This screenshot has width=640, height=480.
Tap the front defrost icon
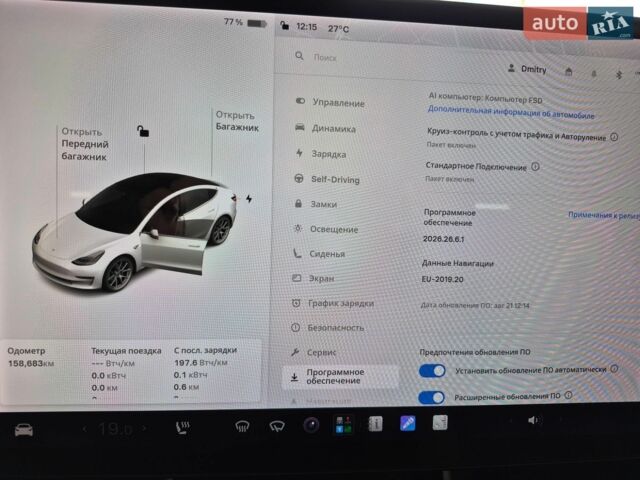(x=242, y=427)
